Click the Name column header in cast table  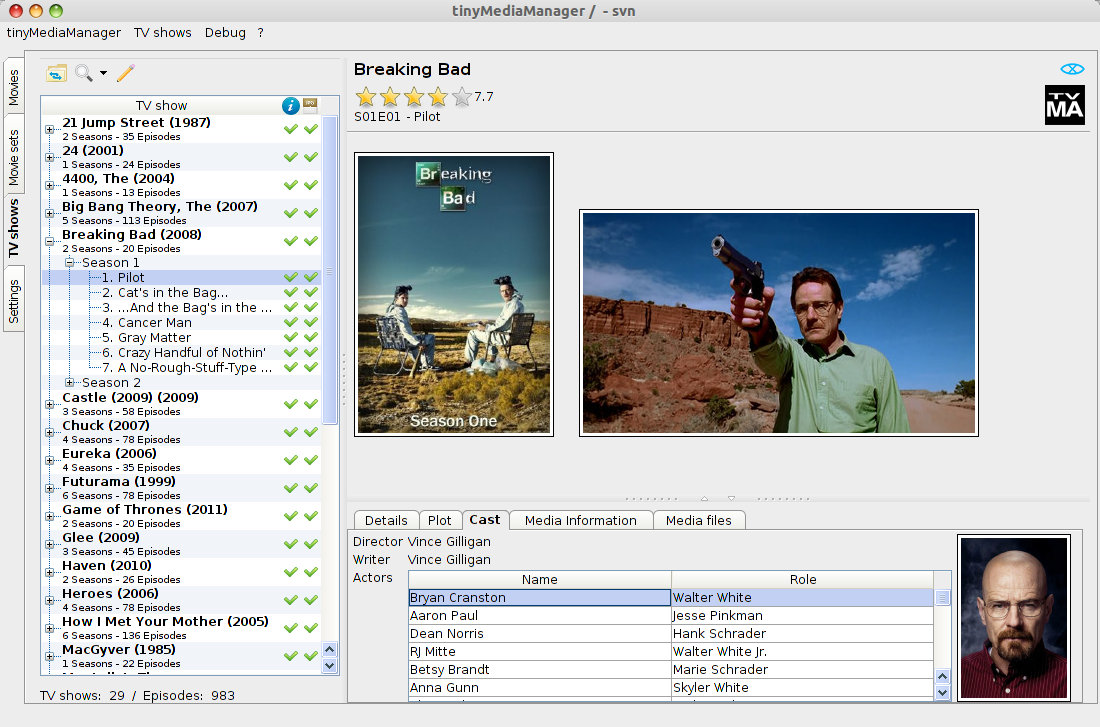539,580
